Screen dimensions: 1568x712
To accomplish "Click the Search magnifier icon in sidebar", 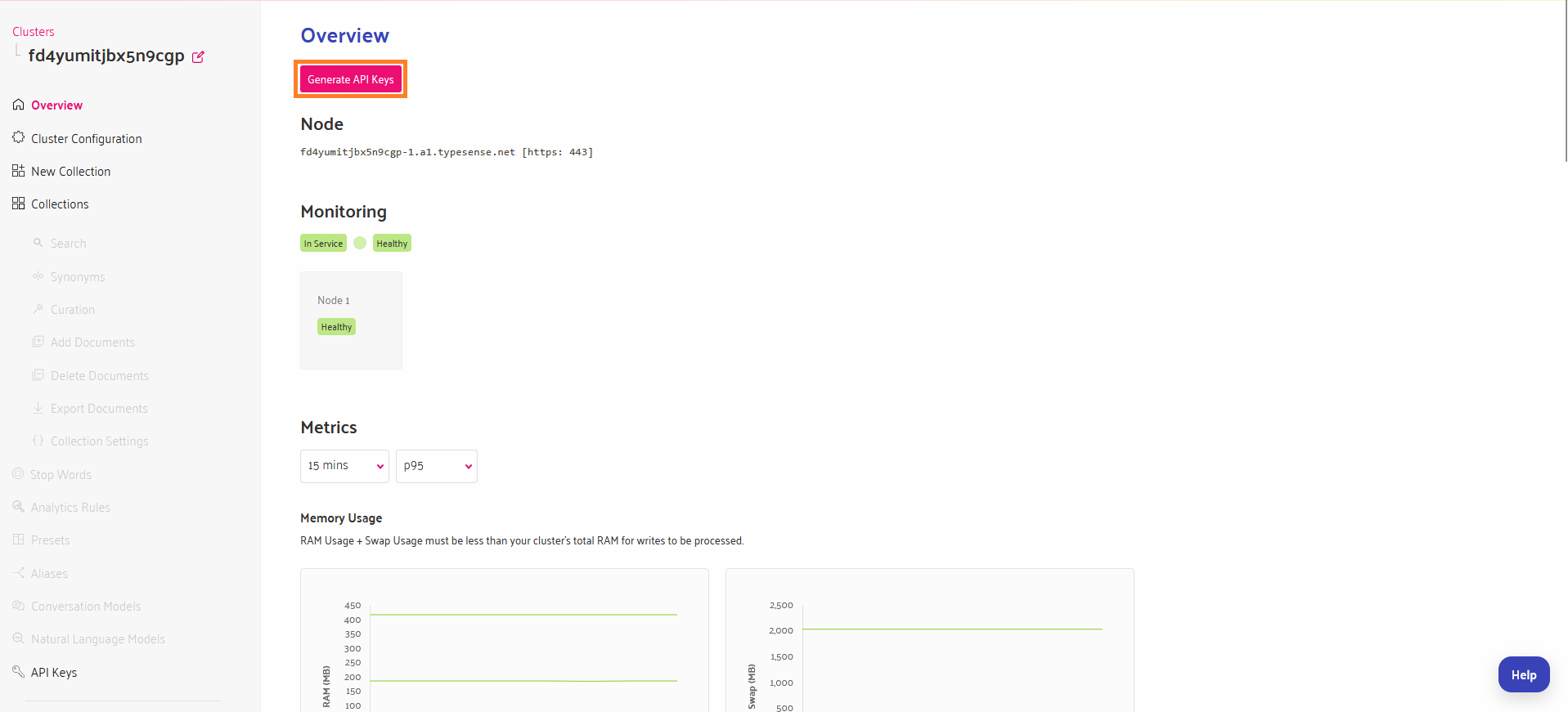I will (x=38, y=243).
